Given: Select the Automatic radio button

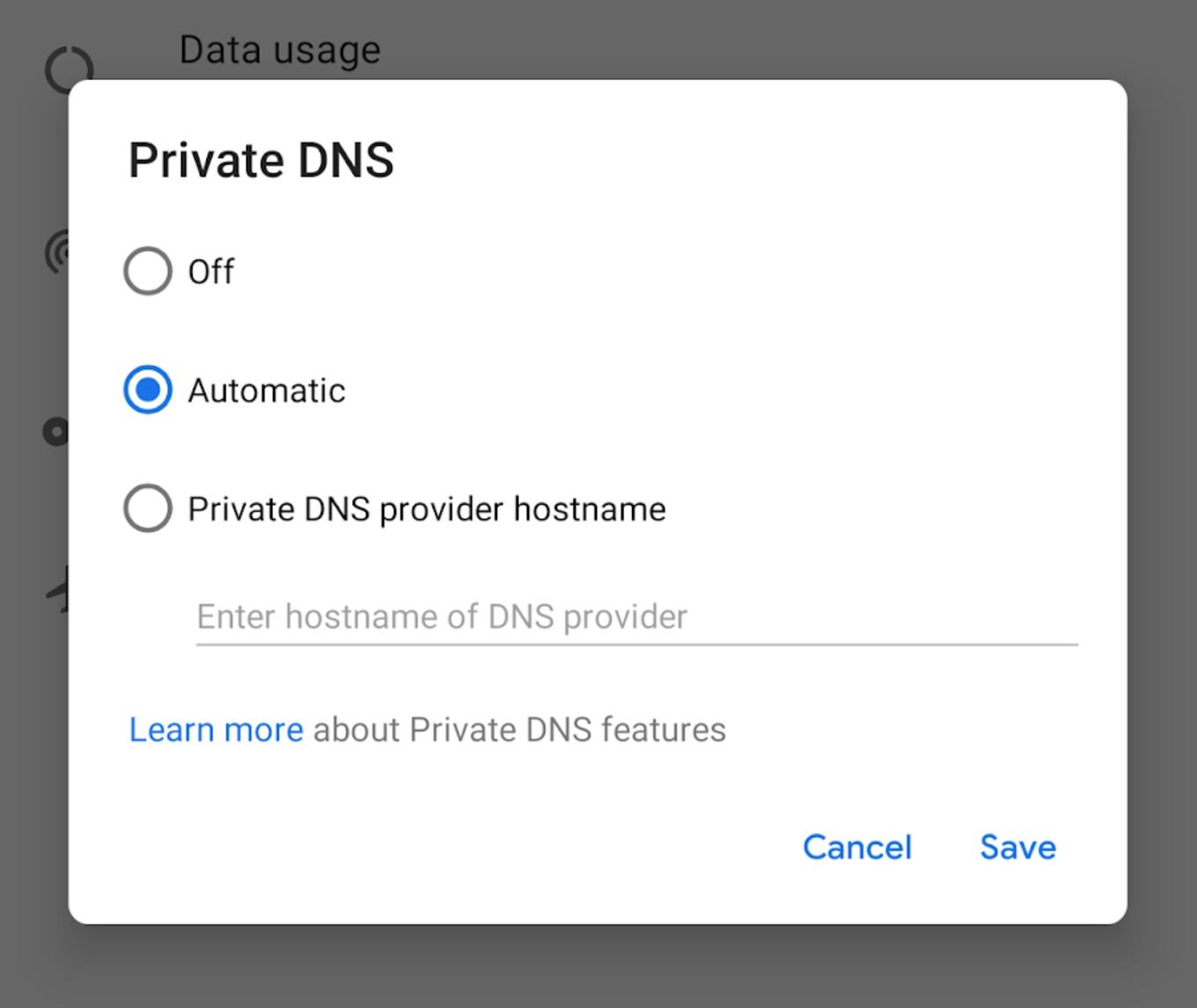Looking at the screenshot, I should tap(147, 389).
